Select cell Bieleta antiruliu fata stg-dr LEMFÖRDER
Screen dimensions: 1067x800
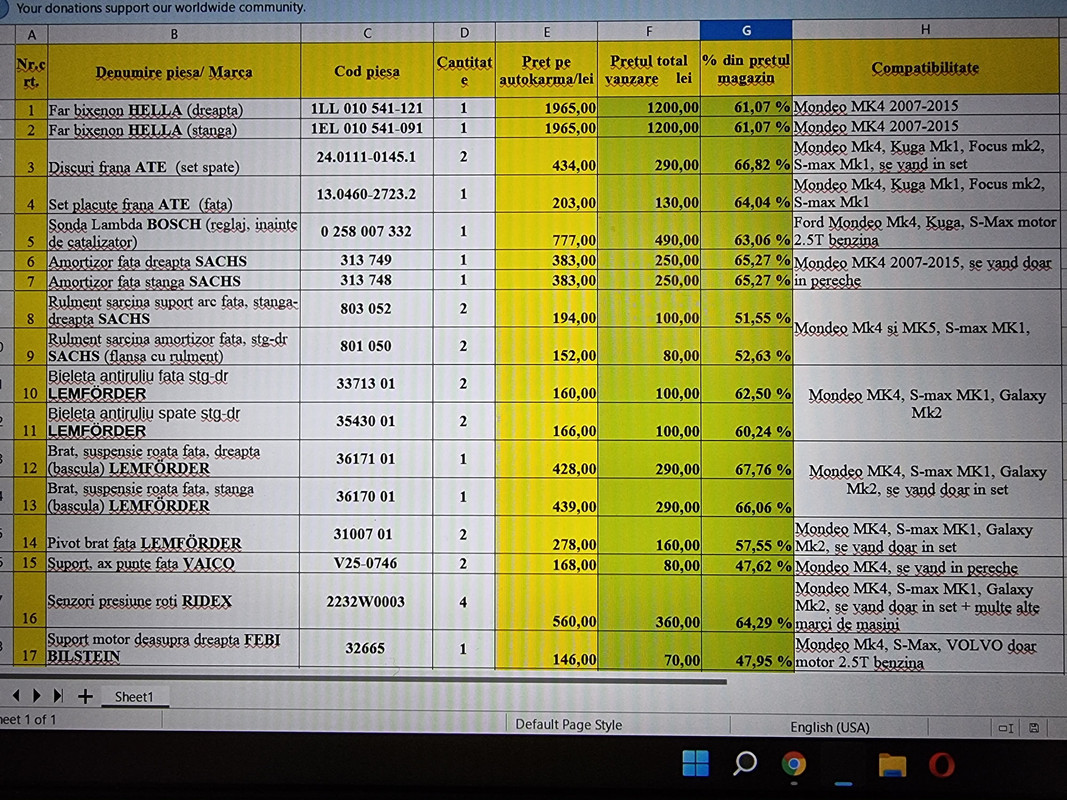click(174, 384)
